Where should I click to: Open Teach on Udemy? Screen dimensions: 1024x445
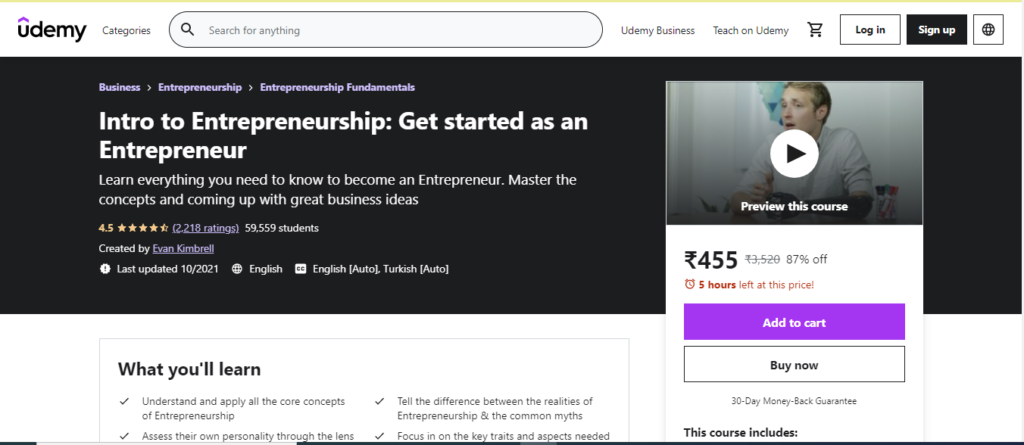750,30
